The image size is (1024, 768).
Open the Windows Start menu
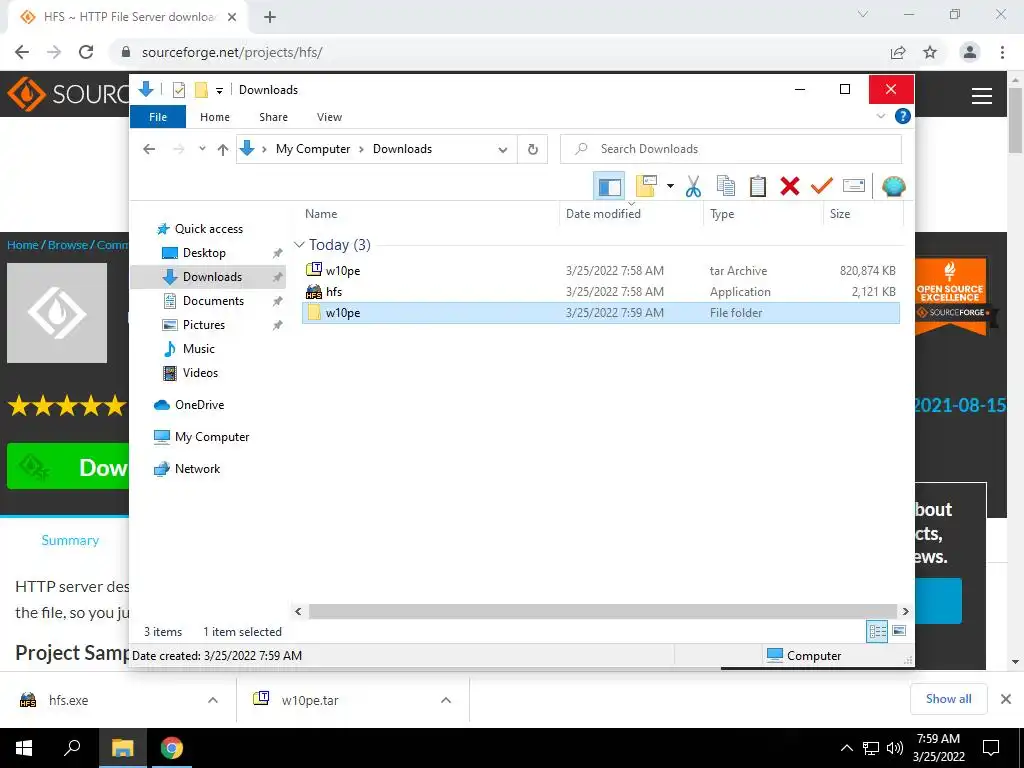24,748
